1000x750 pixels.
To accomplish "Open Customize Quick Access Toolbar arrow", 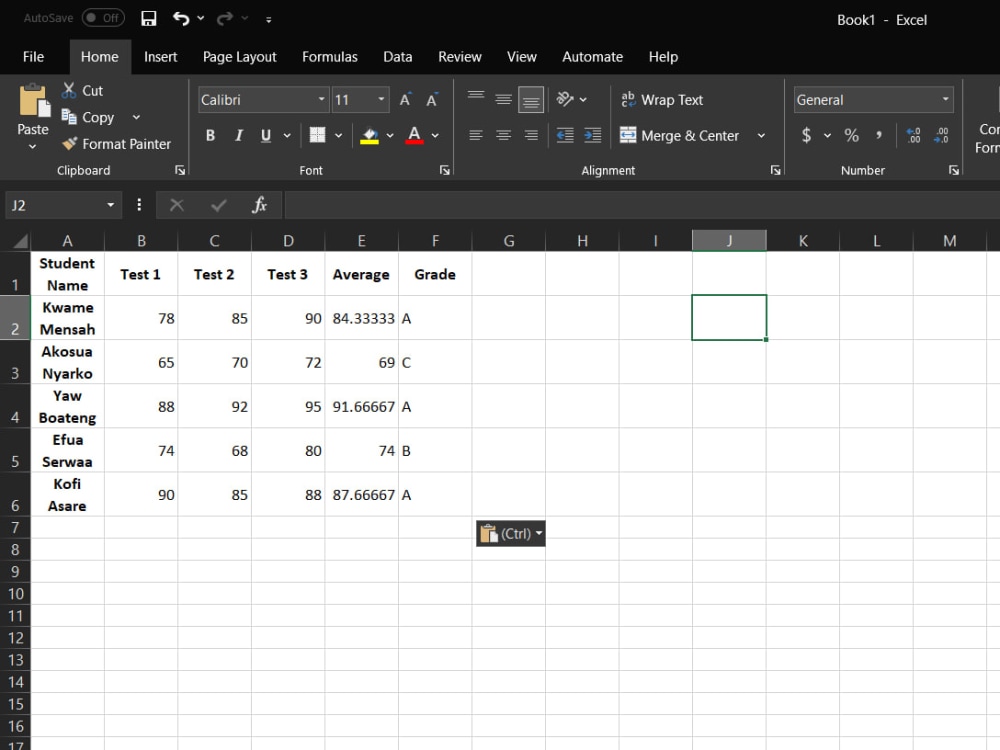I will [x=268, y=20].
